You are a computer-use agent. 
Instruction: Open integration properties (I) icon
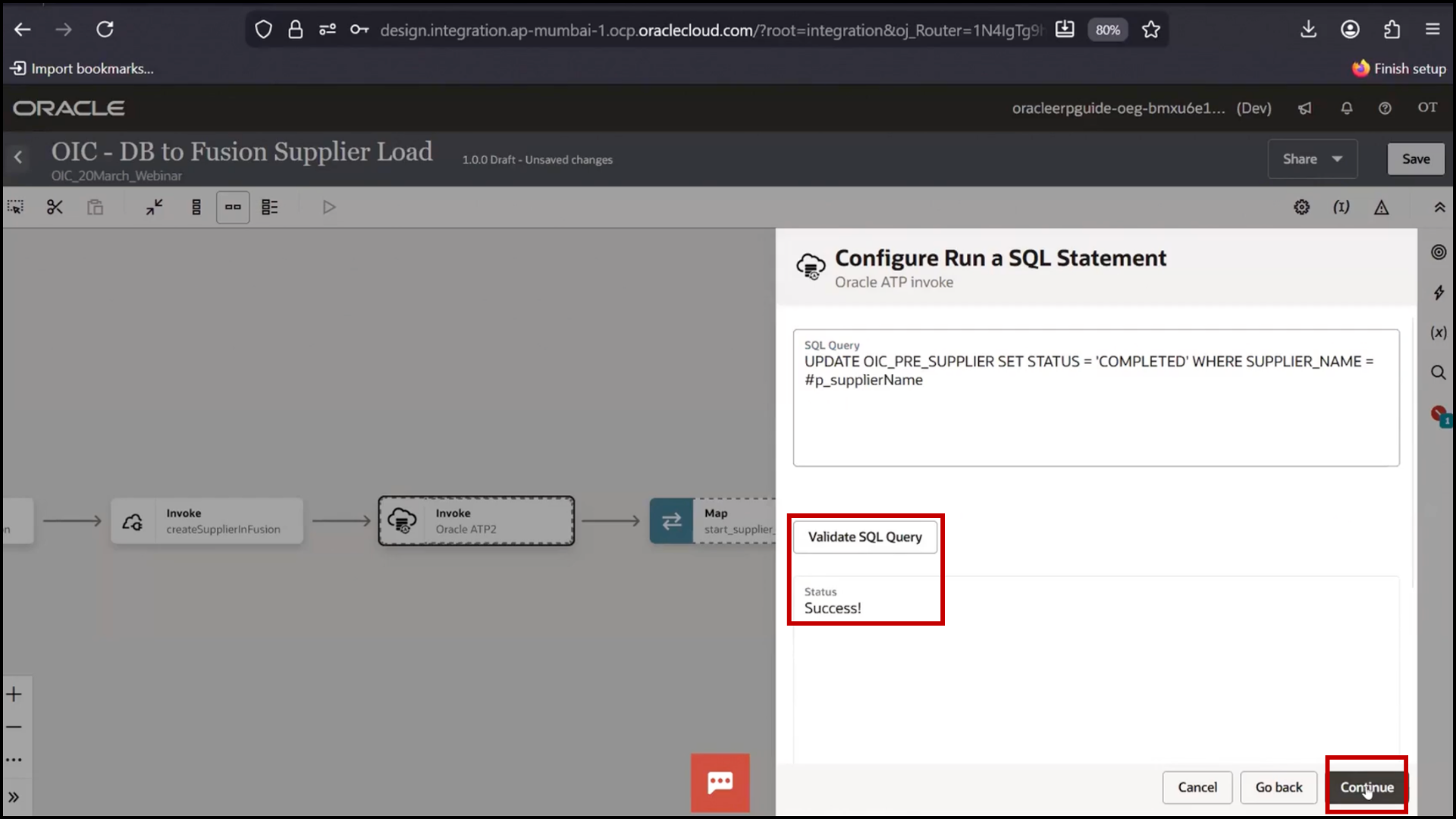[x=1341, y=207]
